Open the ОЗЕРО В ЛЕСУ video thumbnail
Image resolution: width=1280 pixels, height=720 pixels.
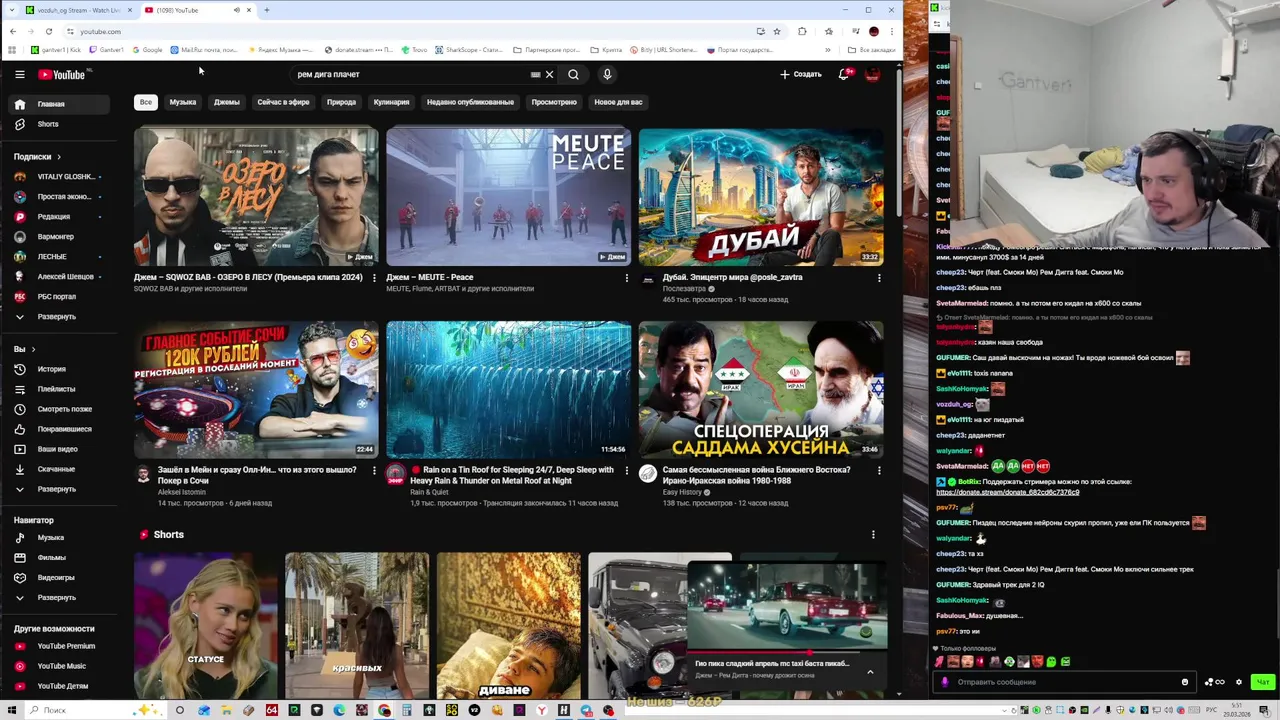pyautogui.click(x=256, y=196)
